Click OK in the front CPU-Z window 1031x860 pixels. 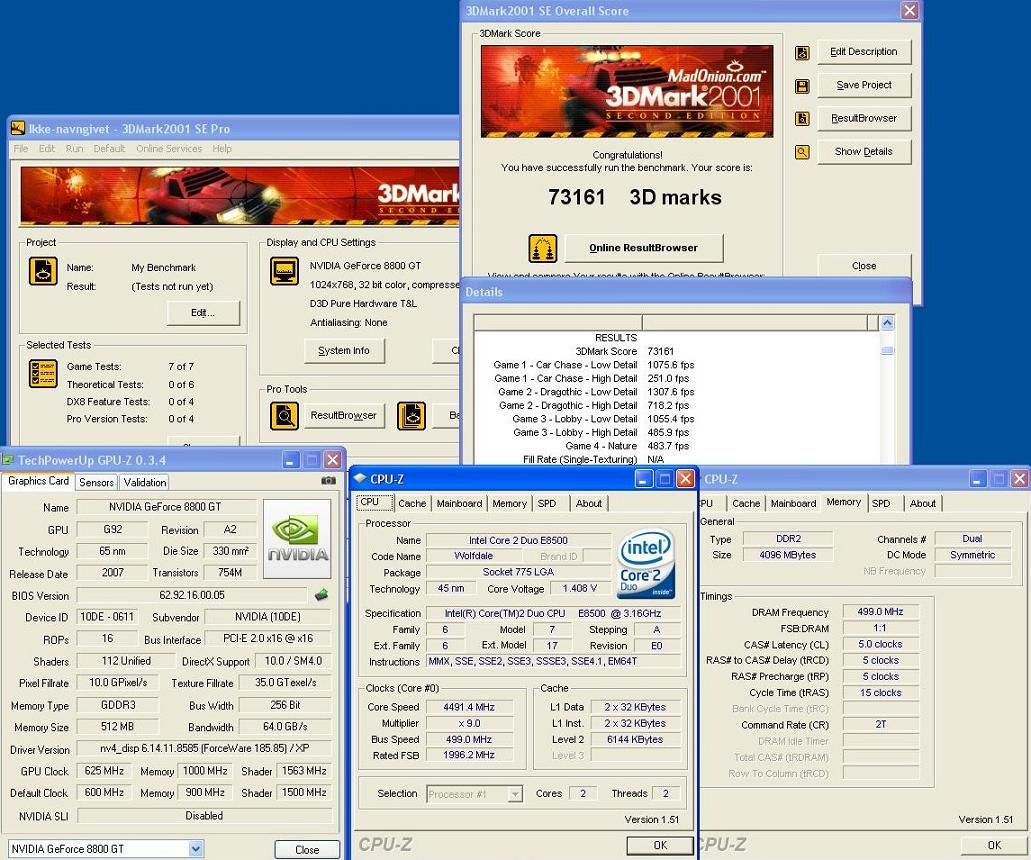660,845
